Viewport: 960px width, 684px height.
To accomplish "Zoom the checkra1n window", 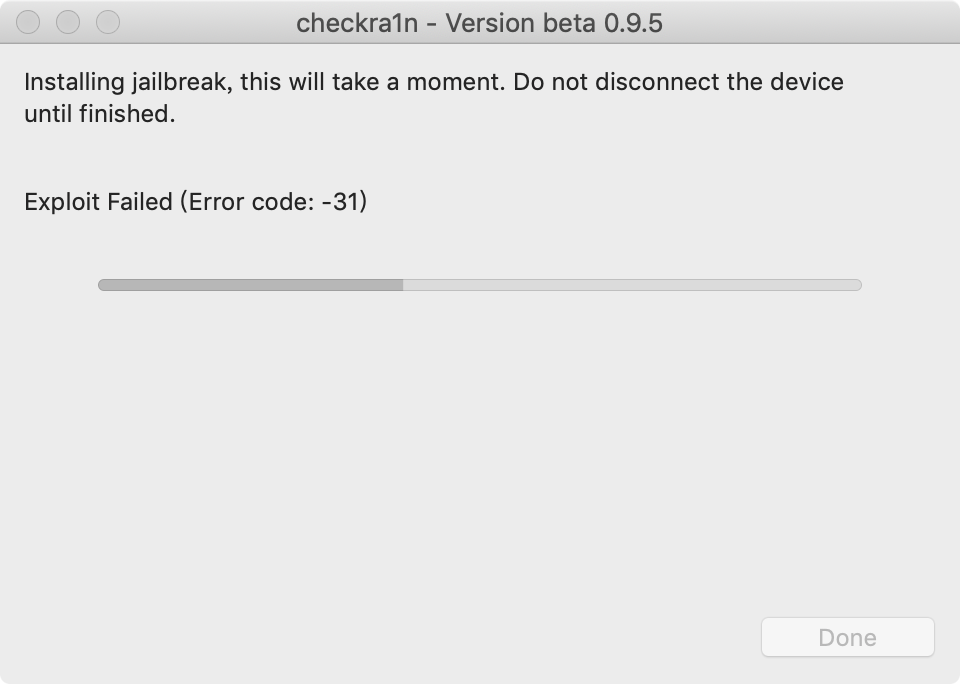I will [108, 22].
